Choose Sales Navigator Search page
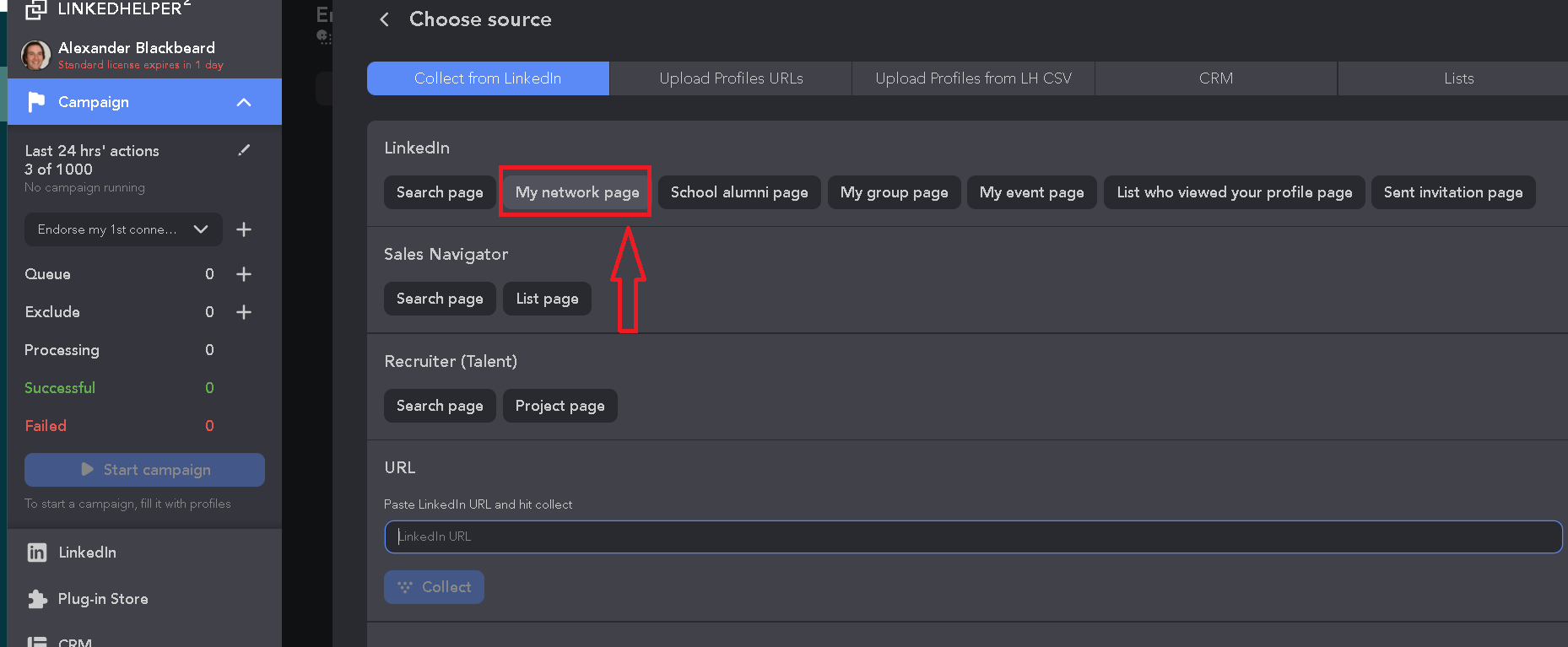 click(440, 299)
